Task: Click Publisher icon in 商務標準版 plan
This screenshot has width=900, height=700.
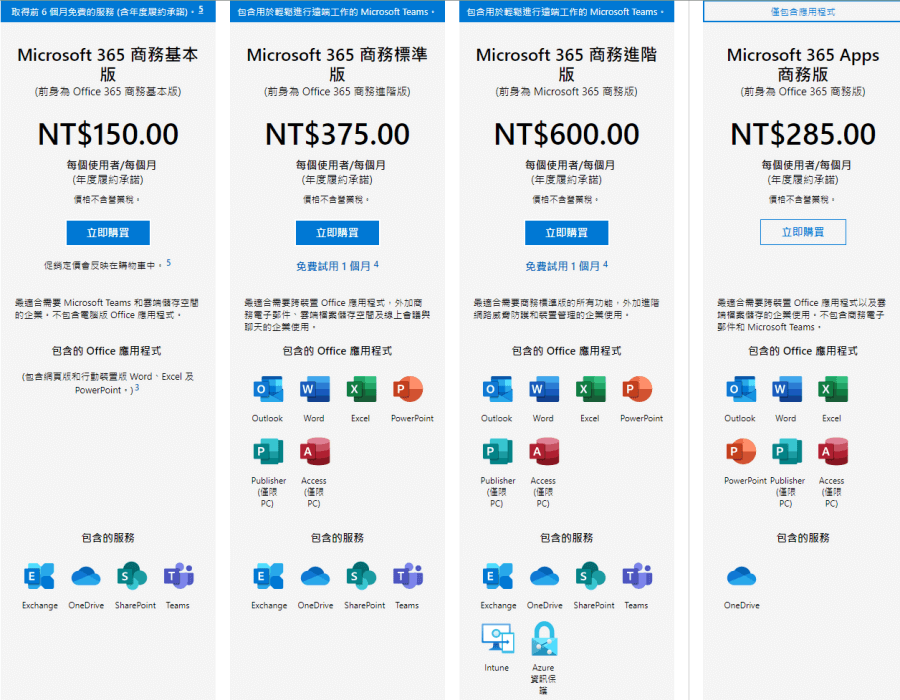Action: [x=268, y=452]
